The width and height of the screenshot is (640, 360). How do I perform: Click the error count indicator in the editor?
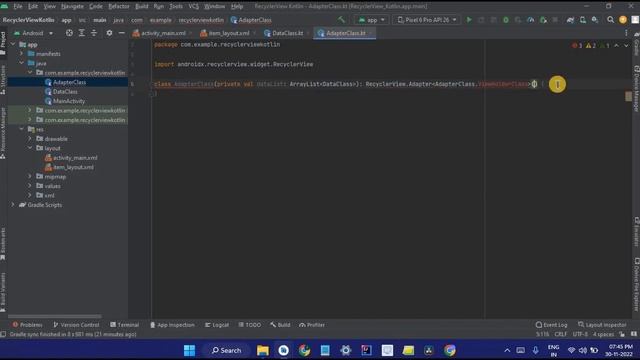[577, 45]
